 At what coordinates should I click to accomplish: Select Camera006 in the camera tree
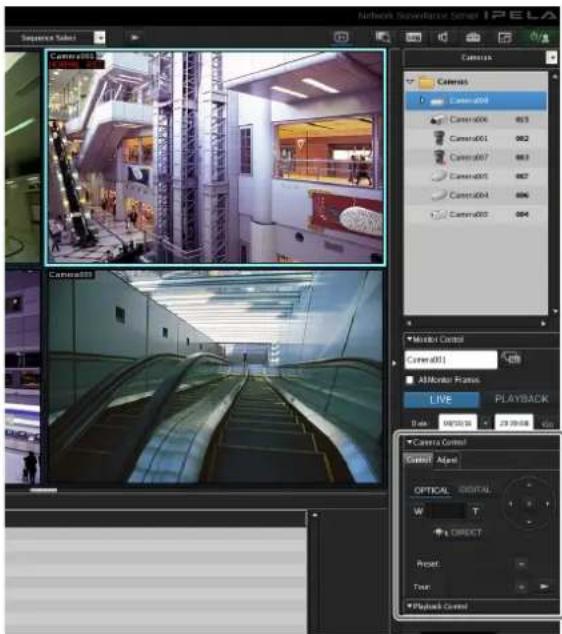[476, 119]
